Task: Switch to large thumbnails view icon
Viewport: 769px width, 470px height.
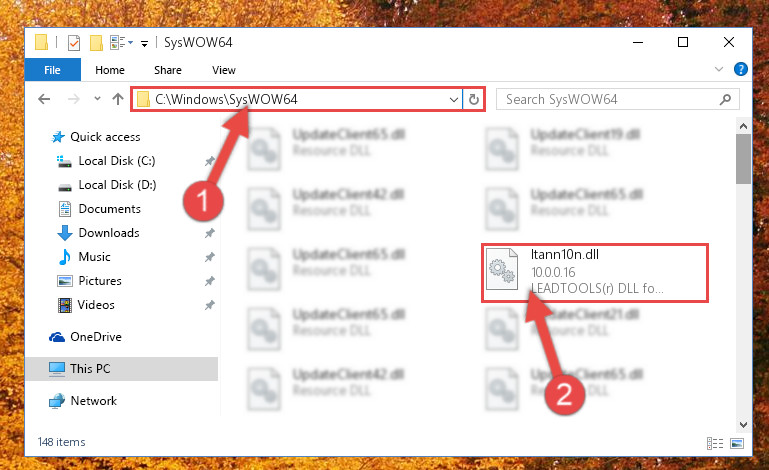Action: pyautogui.click(x=737, y=444)
